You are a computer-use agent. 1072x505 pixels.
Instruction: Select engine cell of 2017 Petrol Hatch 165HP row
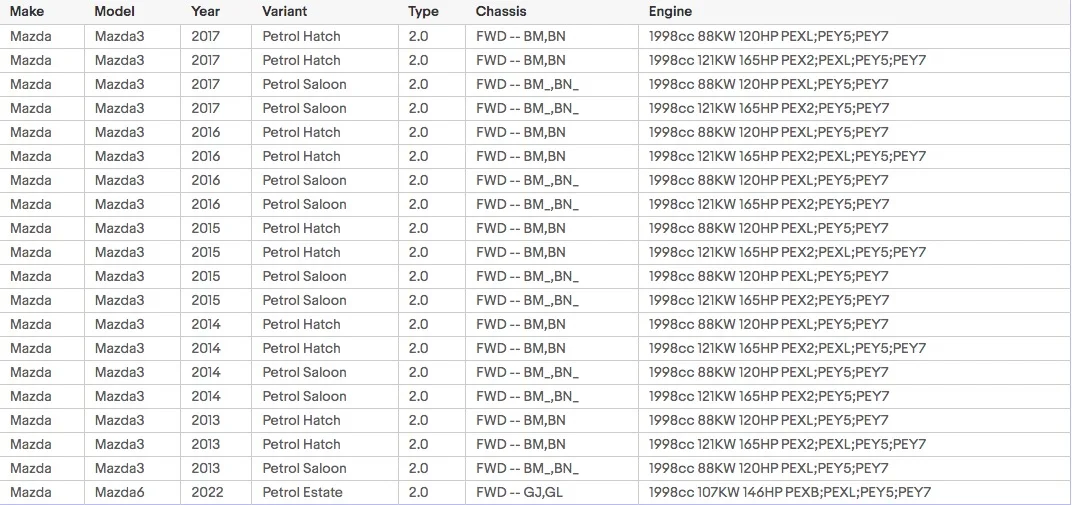(x=855, y=60)
